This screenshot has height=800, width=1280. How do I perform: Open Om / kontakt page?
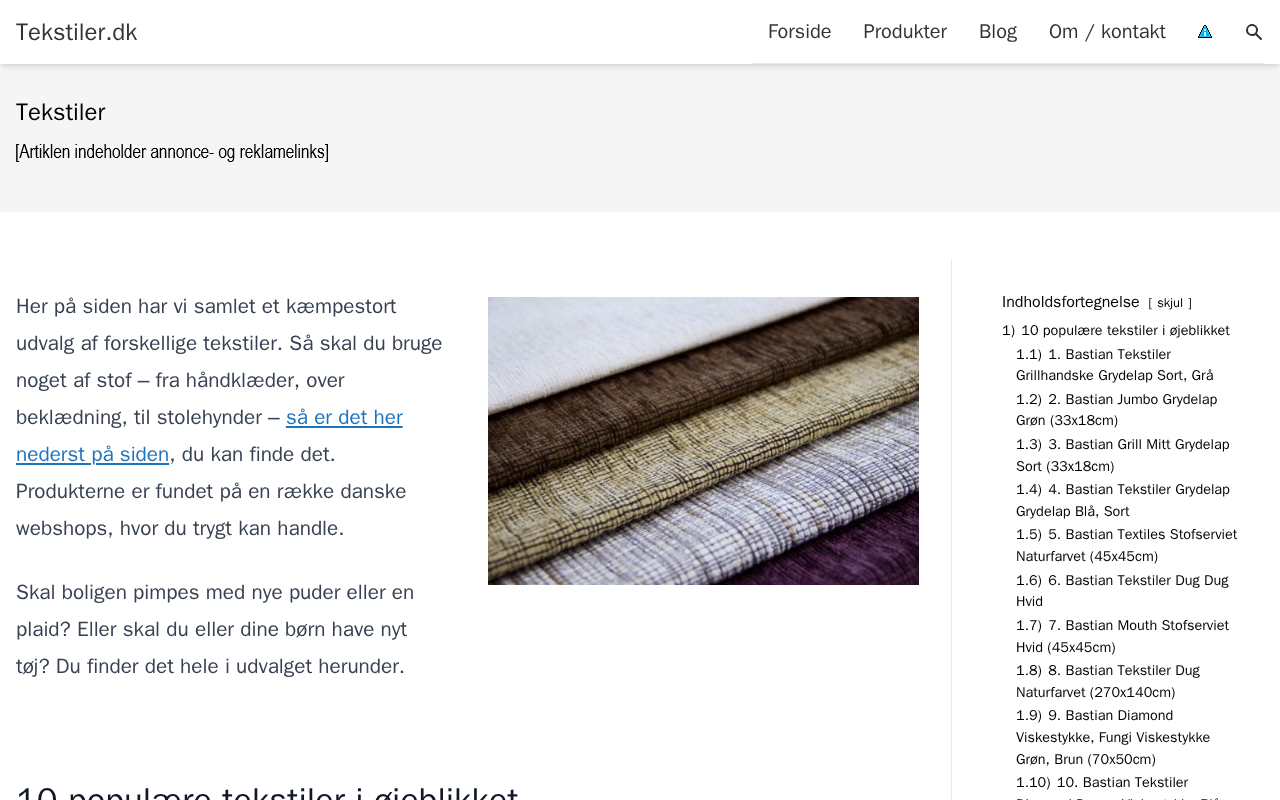tap(1107, 32)
